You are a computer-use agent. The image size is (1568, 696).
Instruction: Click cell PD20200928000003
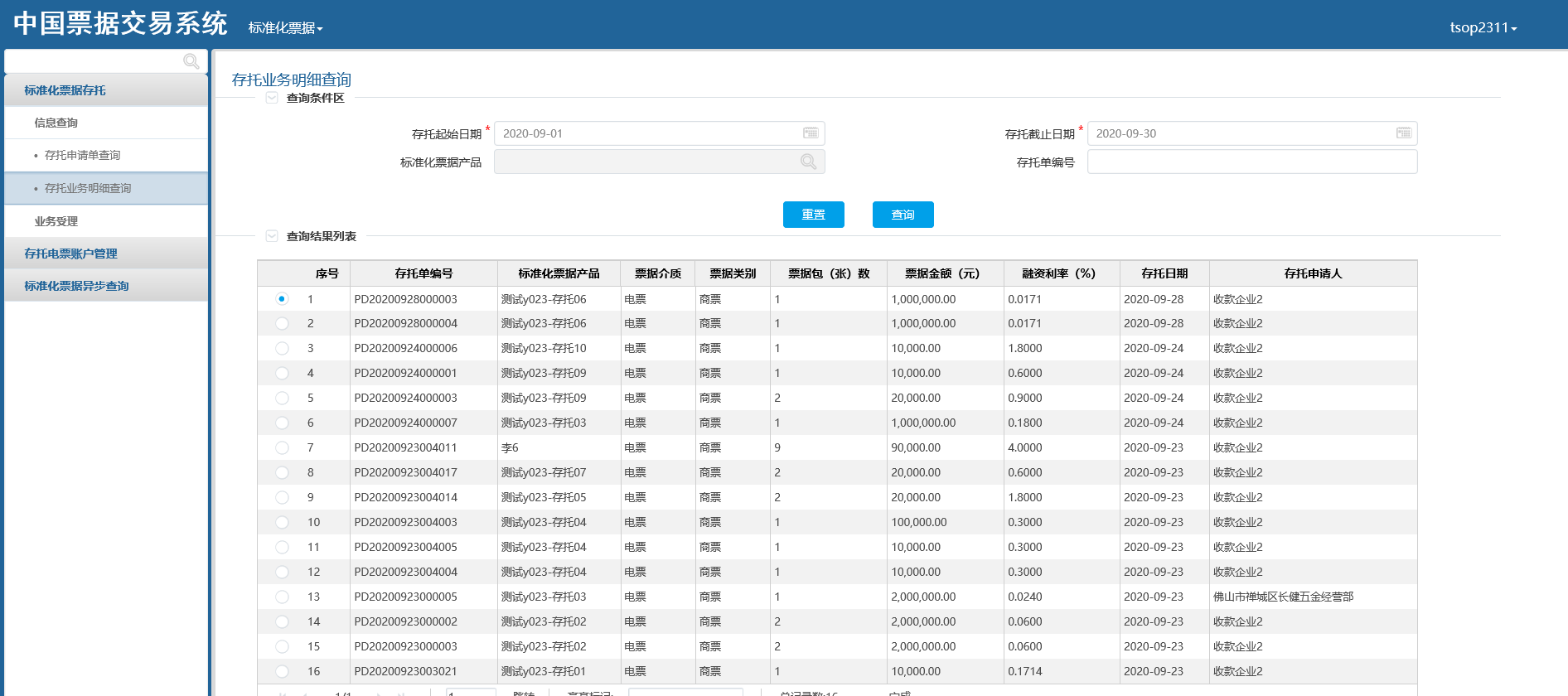point(406,299)
